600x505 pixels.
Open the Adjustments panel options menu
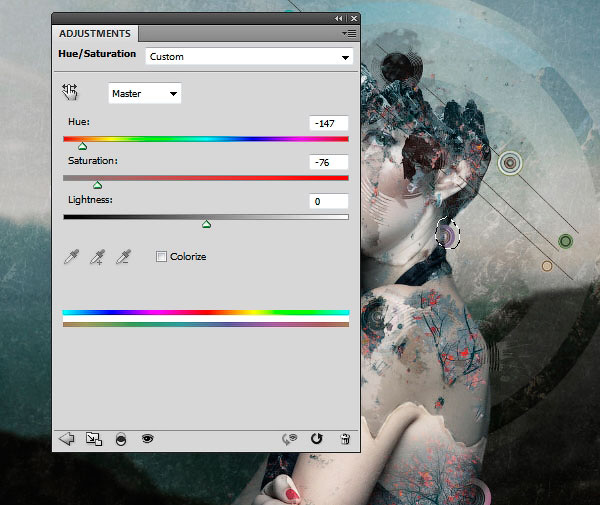coord(349,34)
